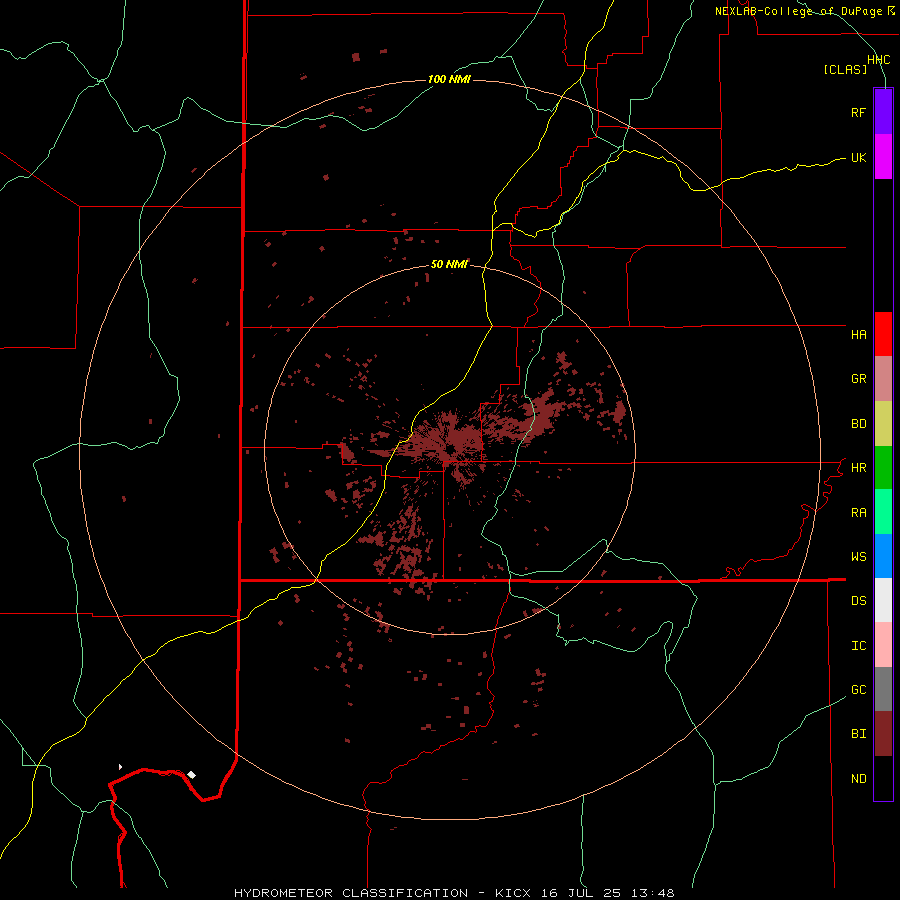Click the white DS legend swatch
Image resolution: width=900 pixels, height=900 pixels.
pyautogui.click(x=883, y=600)
